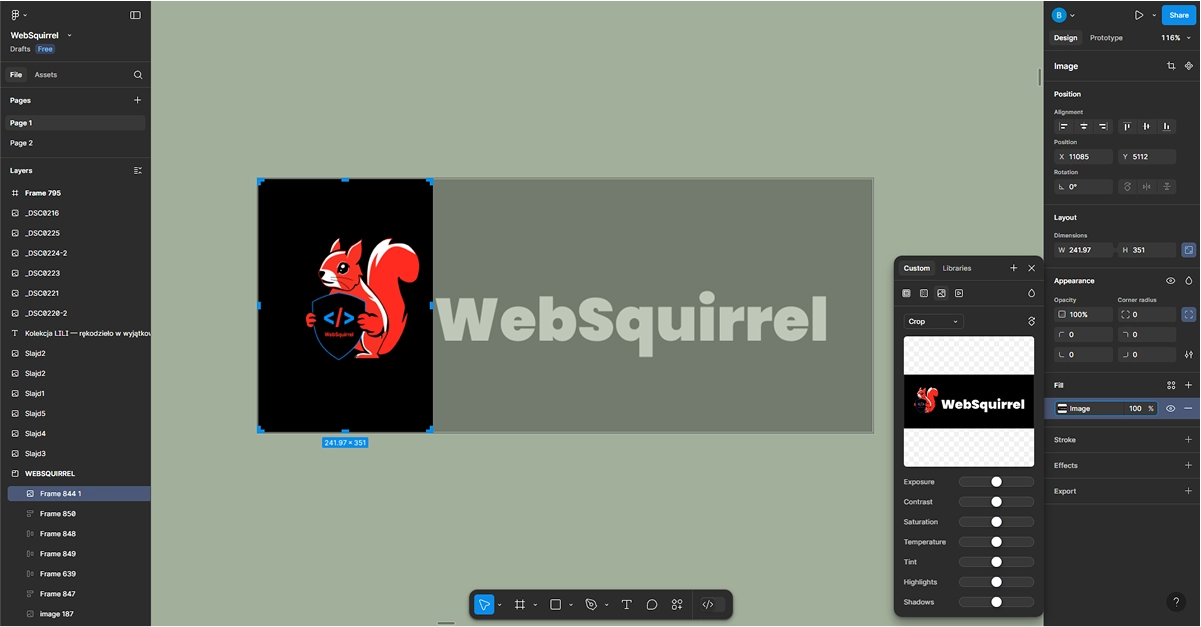Open the present options chevron beside play
The height and width of the screenshot is (627, 1201).
[x=1153, y=15]
